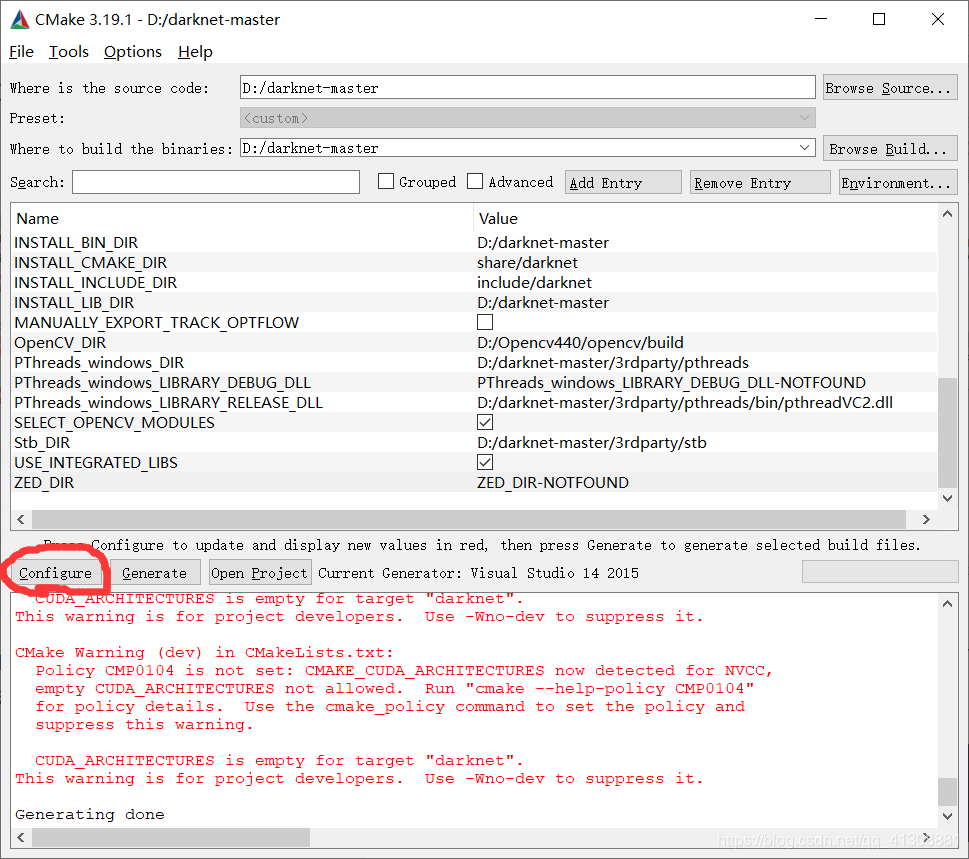This screenshot has height=859, width=969.
Task: Uncheck USE_INTEGRATED_LIBS checkbox
Action: pyautogui.click(x=485, y=463)
